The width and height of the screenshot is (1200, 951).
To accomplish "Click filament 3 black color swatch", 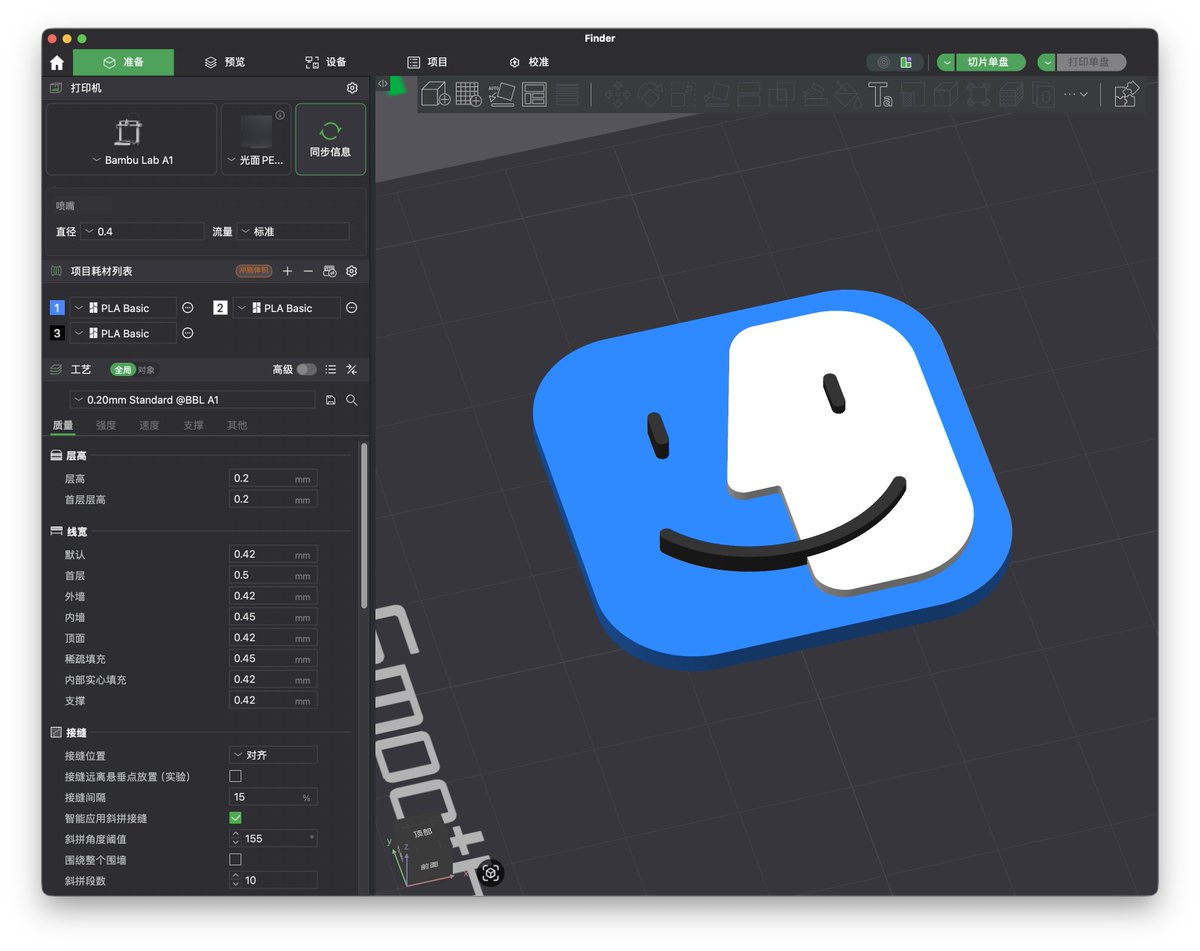I will pyautogui.click(x=57, y=333).
